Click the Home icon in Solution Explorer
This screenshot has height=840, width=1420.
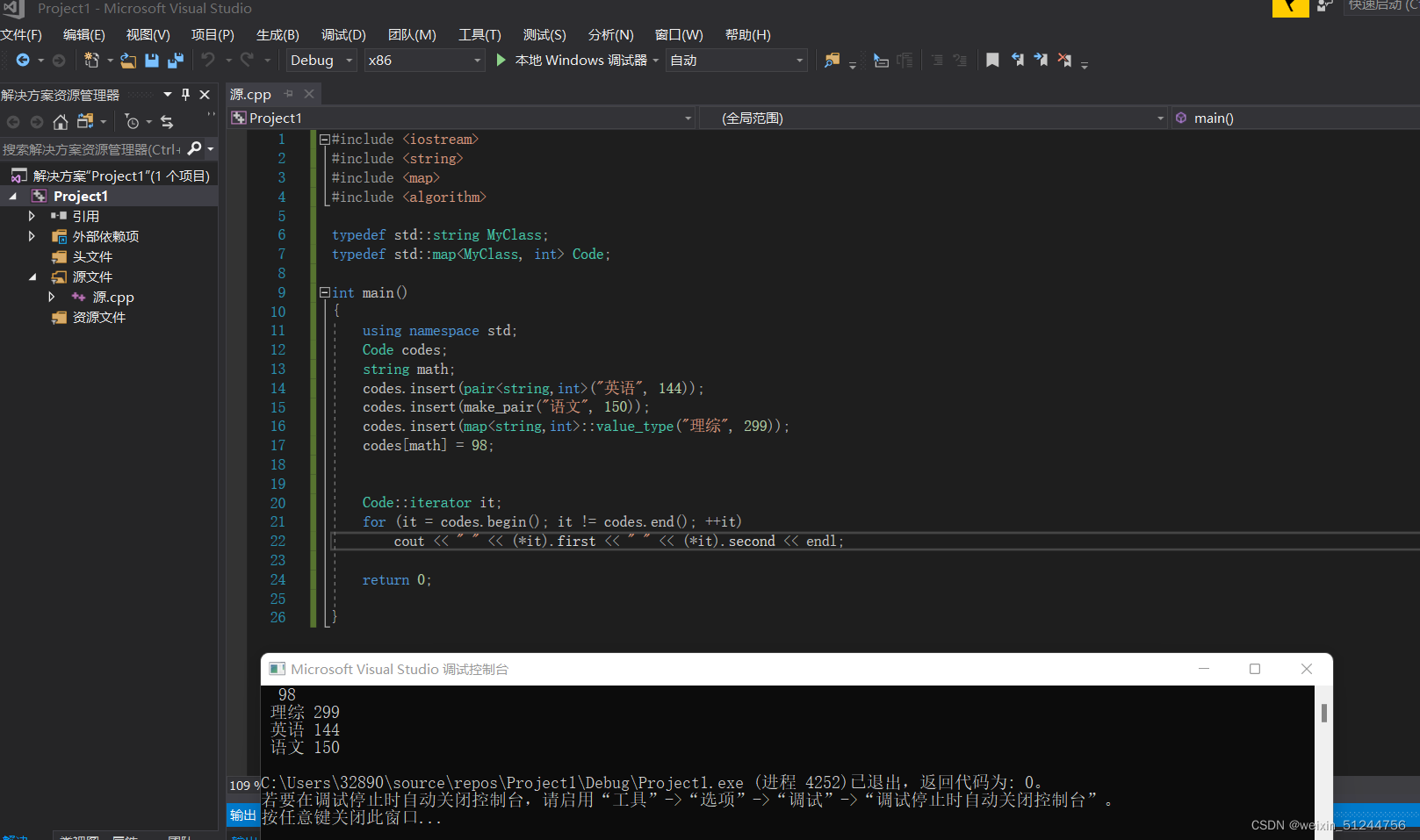coord(60,122)
